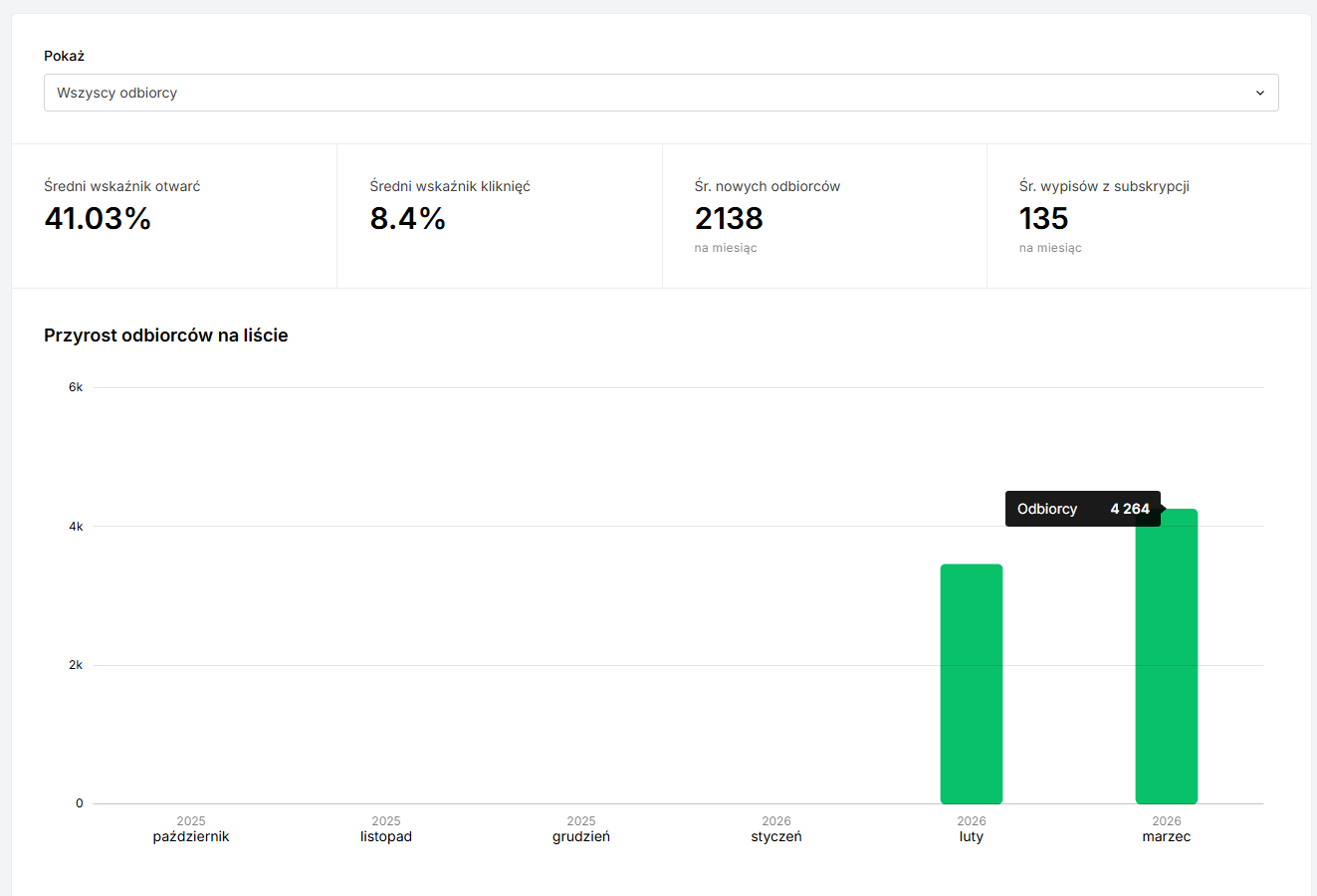
Task: Click the Odbiorcy 4 264 tooltip
Action: (1082, 509)
